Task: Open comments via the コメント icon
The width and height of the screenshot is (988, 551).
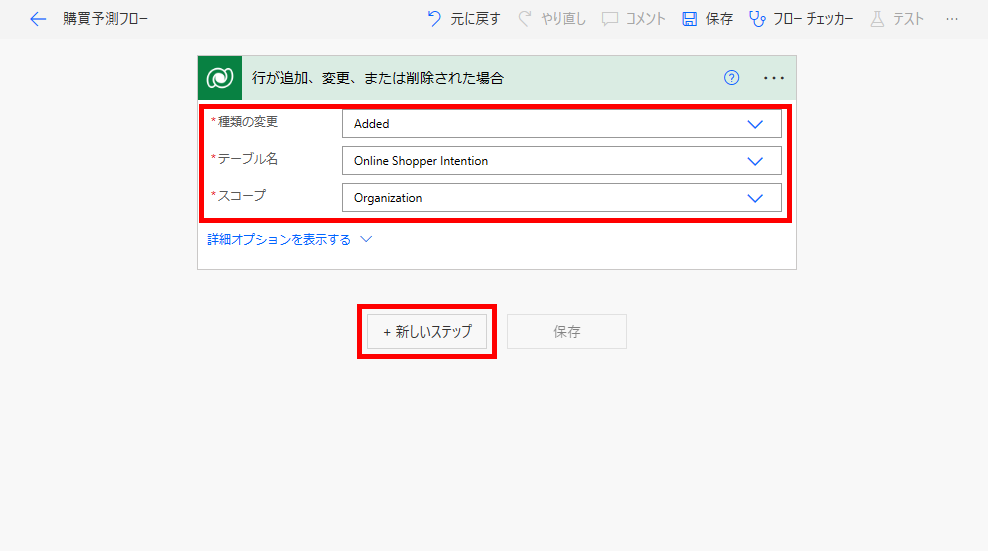Action: point(609,19)
